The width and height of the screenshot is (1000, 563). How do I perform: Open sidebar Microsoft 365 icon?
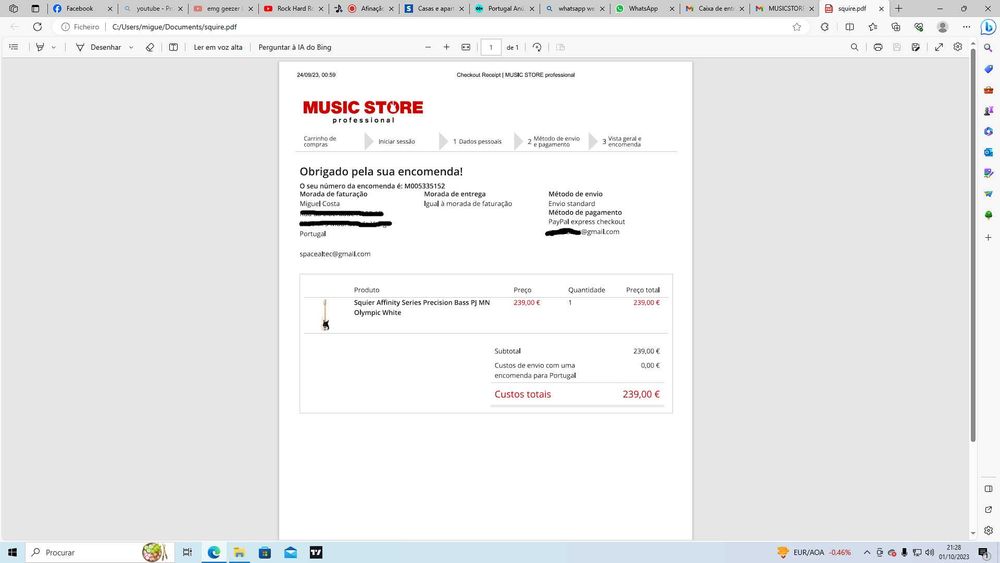click(989, 131)
